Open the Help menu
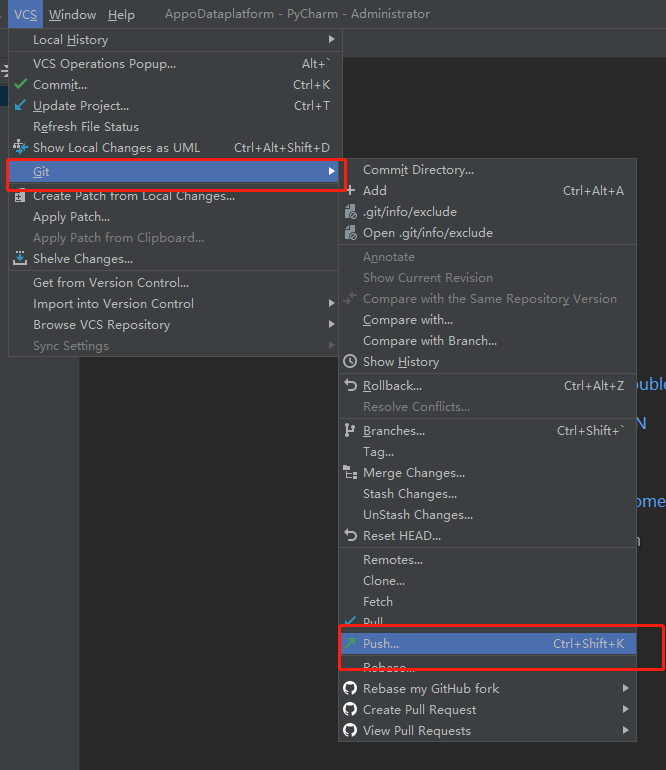The width and height of the screenshot is (666, 770). [121, 14]
